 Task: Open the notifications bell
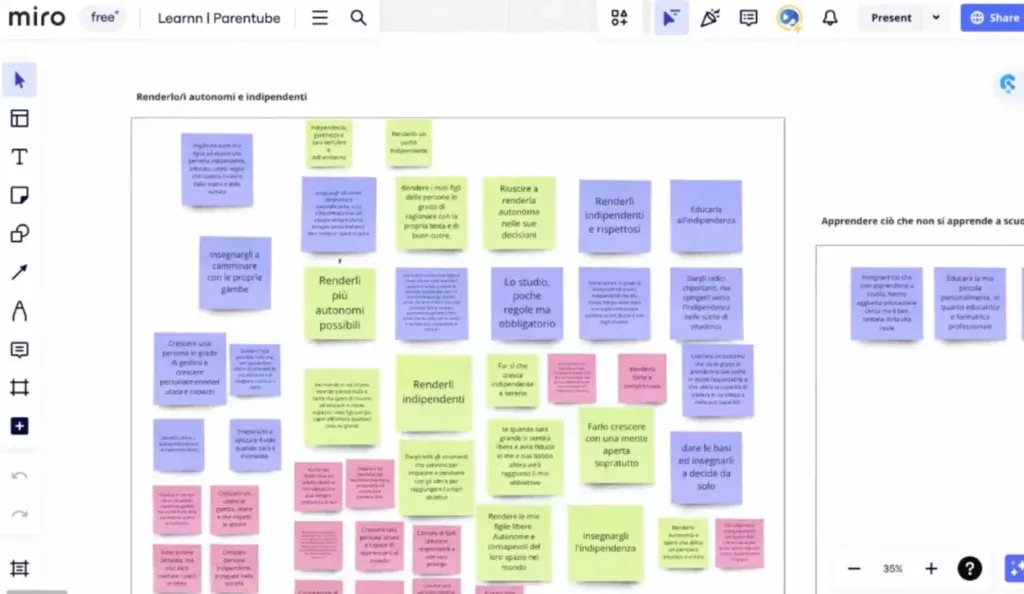pyautogui.click(x=829, y=18)
